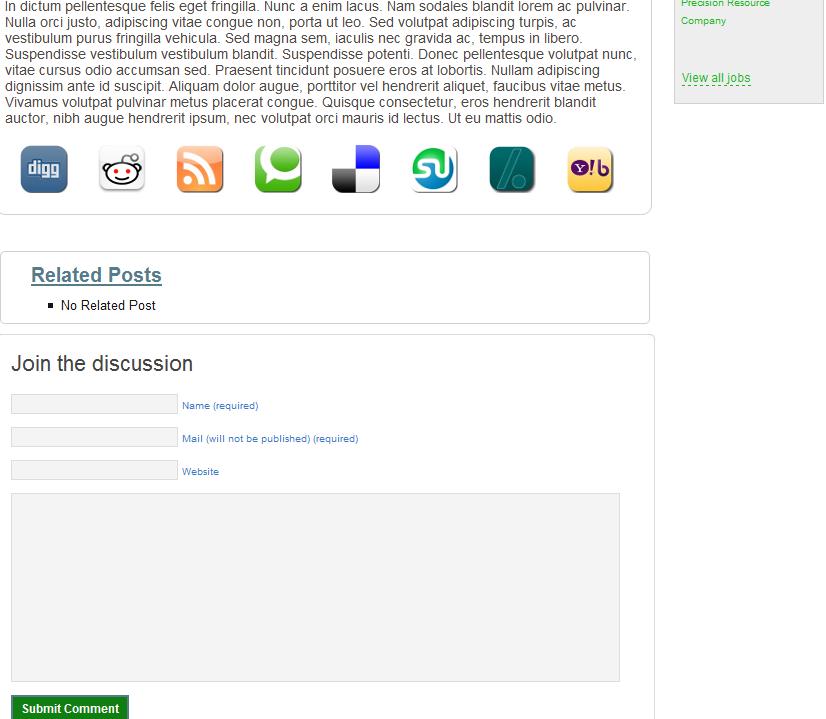This screenshot has height=719, width=826.
Task: Focus the Name (required) input field
Action: (94, 404)
